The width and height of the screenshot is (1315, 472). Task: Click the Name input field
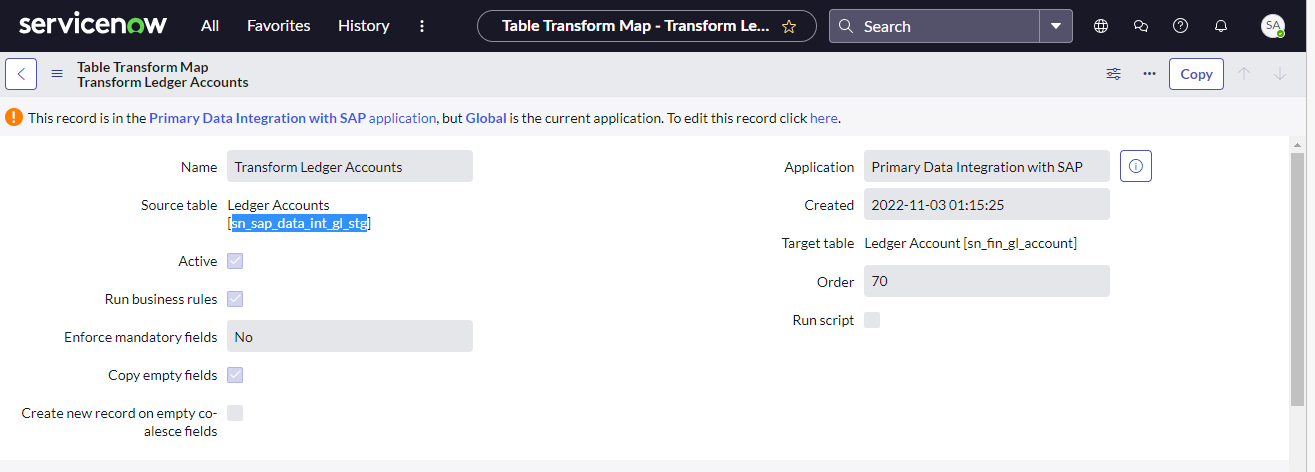(350, 166)
